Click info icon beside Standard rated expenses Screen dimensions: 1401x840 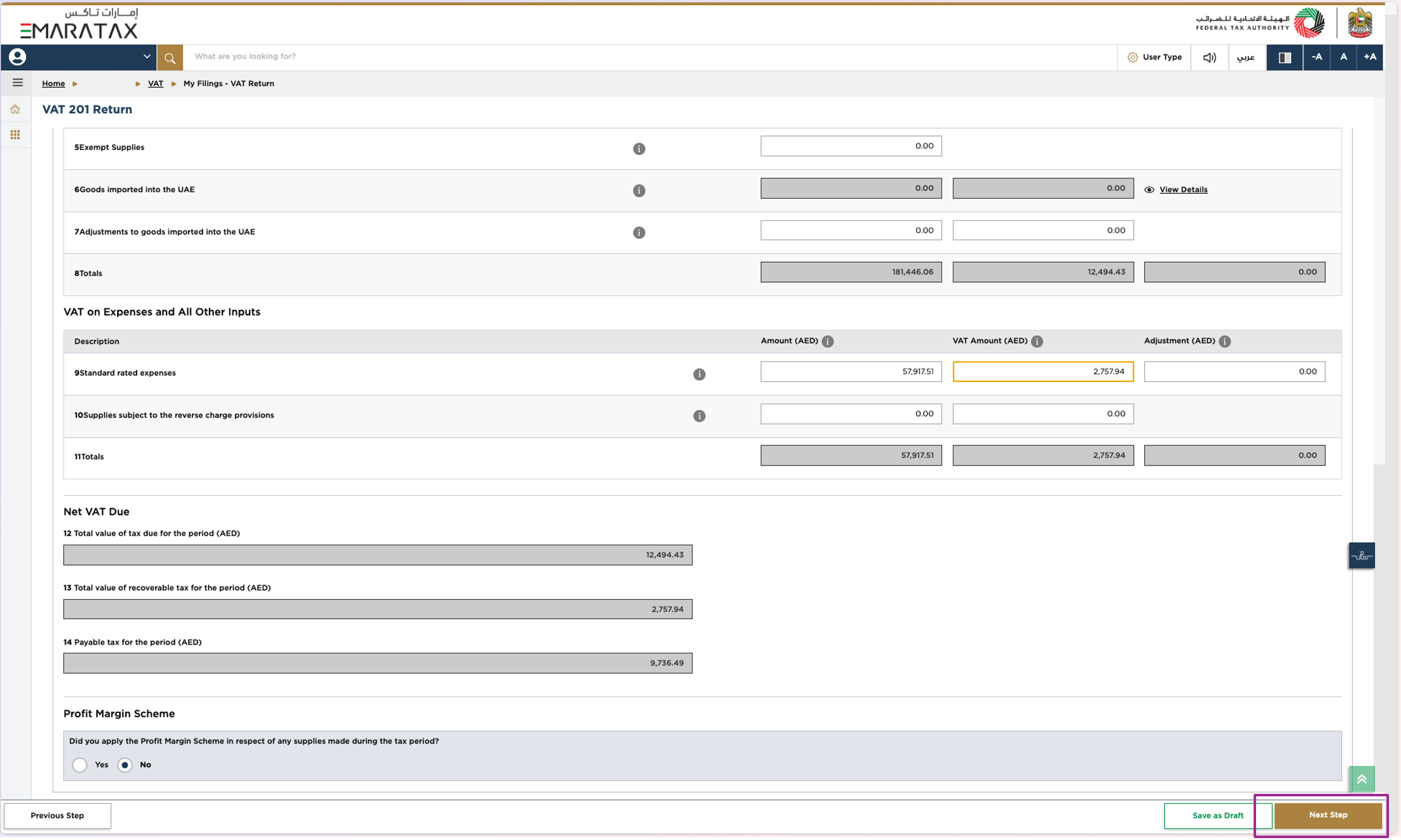699,374
